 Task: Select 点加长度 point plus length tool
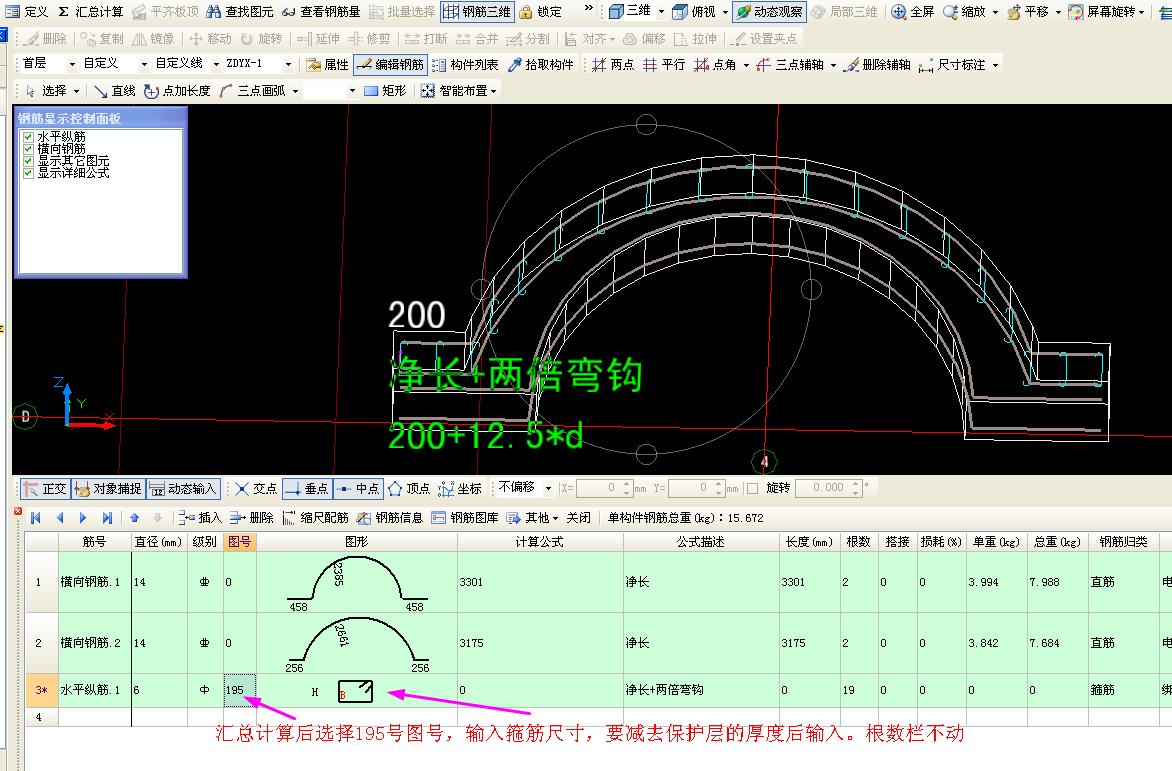click(177, 90)
